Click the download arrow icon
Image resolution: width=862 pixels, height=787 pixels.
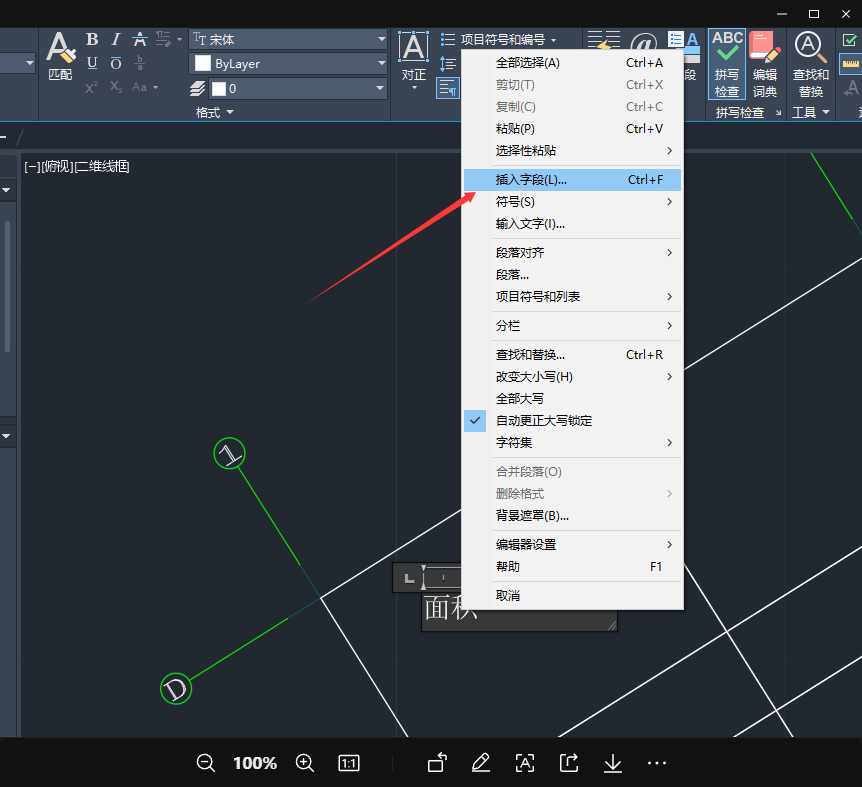(x=613, y=763)
